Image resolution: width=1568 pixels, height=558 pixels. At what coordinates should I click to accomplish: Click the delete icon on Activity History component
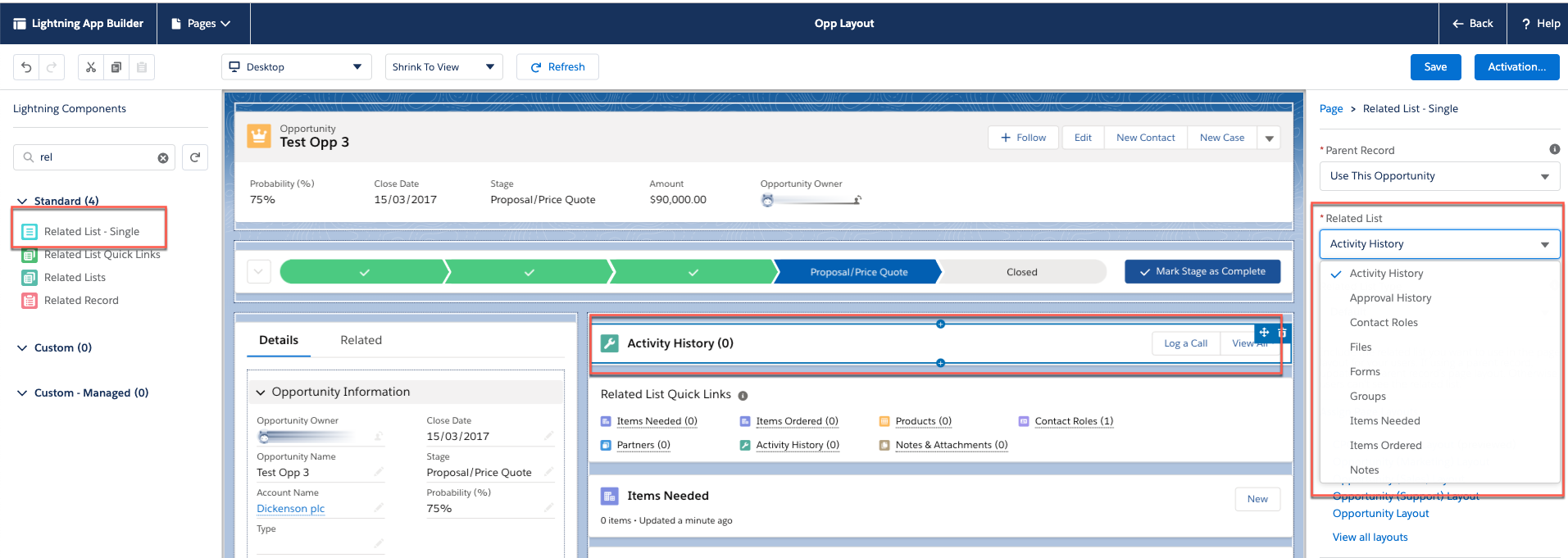click(1283, 333)
